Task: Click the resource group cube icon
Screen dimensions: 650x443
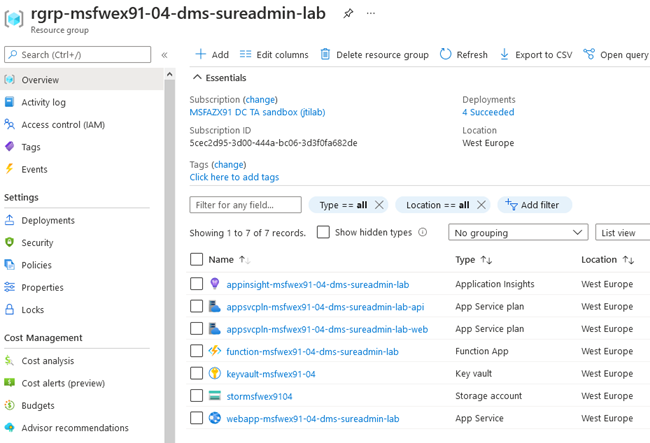Action: click(x=14, y=19)
